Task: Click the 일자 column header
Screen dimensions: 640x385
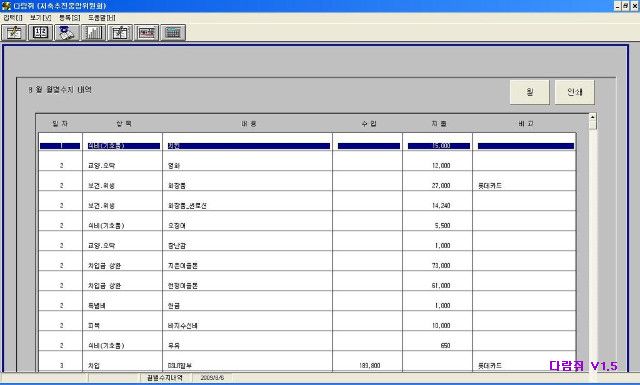Action: [x=60, y=124]
